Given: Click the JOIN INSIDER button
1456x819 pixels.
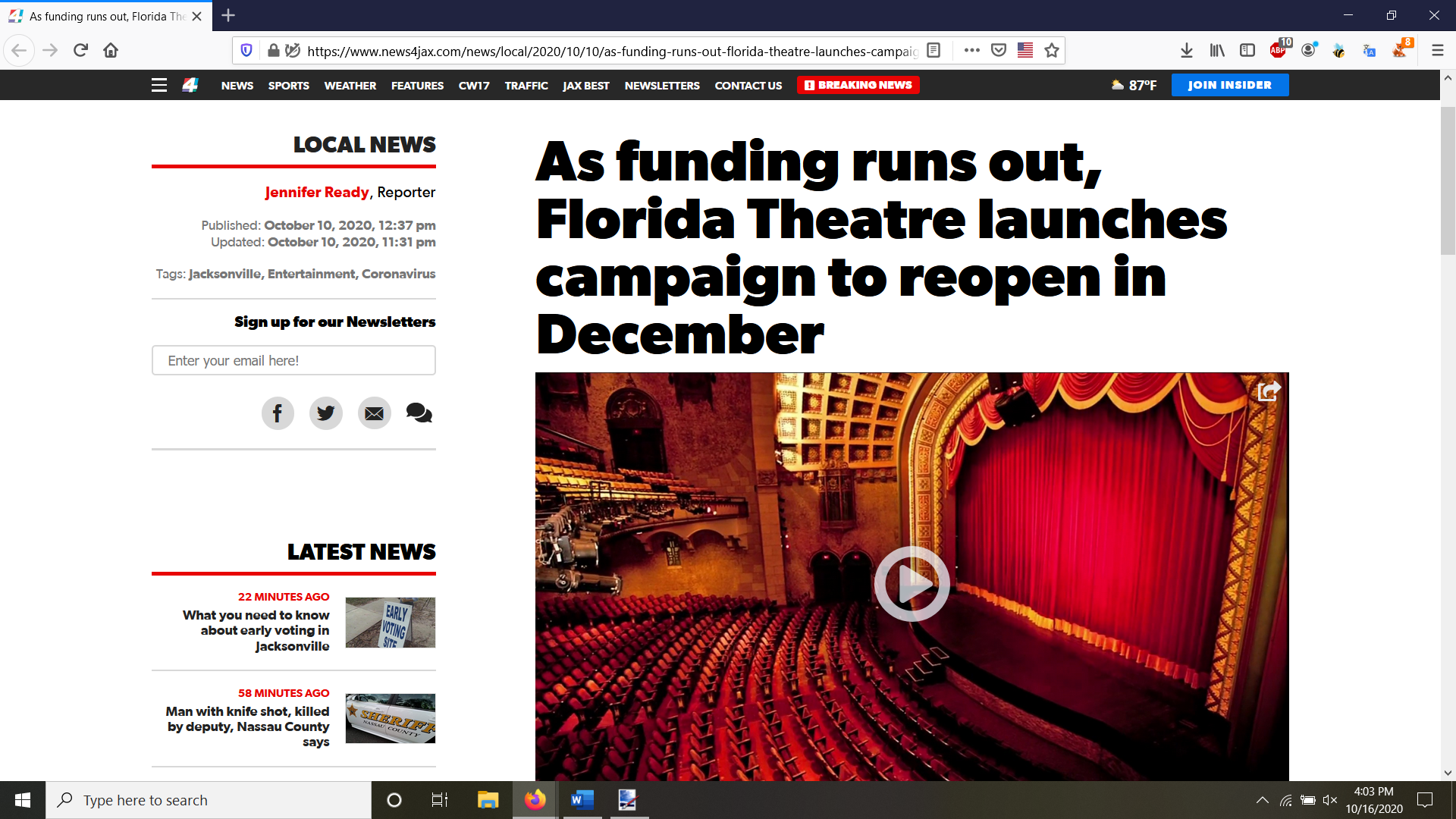Looking at the screenshot, I should point(1229,85).
